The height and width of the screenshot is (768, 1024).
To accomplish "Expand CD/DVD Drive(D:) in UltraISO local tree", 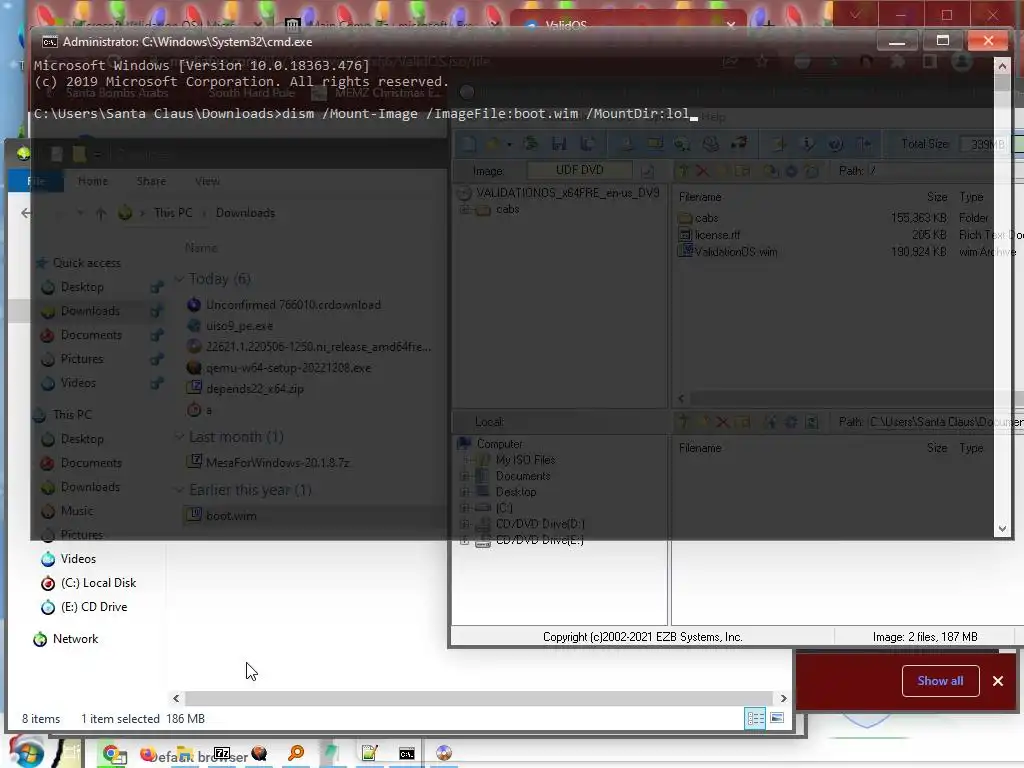I will (464, 524).
